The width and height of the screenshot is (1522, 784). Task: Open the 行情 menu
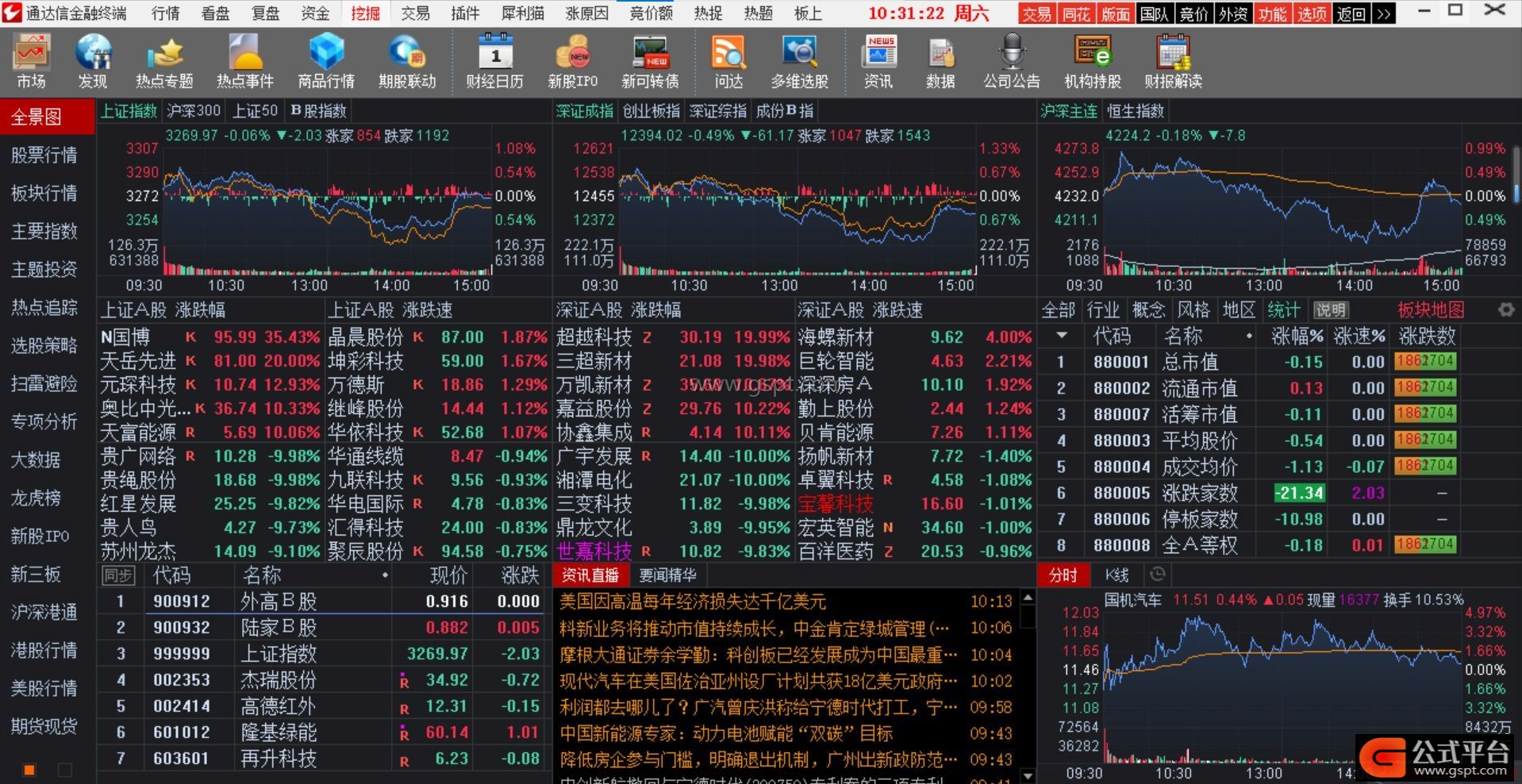point(166,13)
